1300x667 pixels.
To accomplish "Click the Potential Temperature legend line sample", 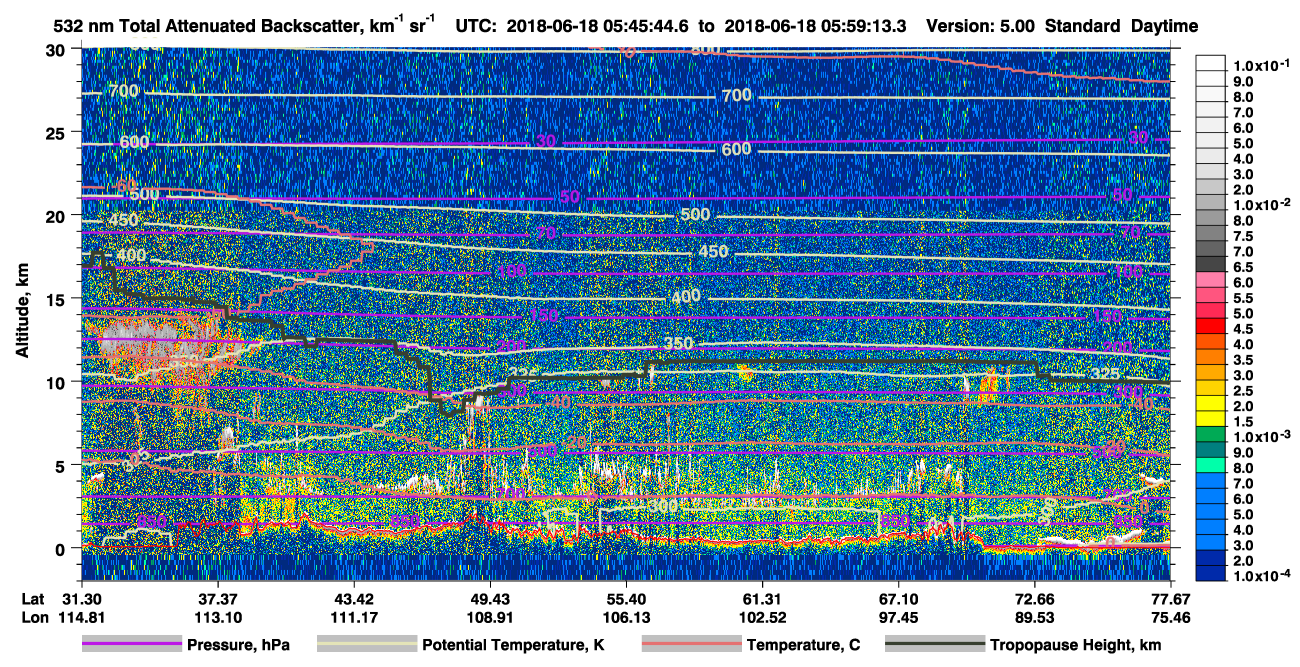I will [x=367, y=645].
